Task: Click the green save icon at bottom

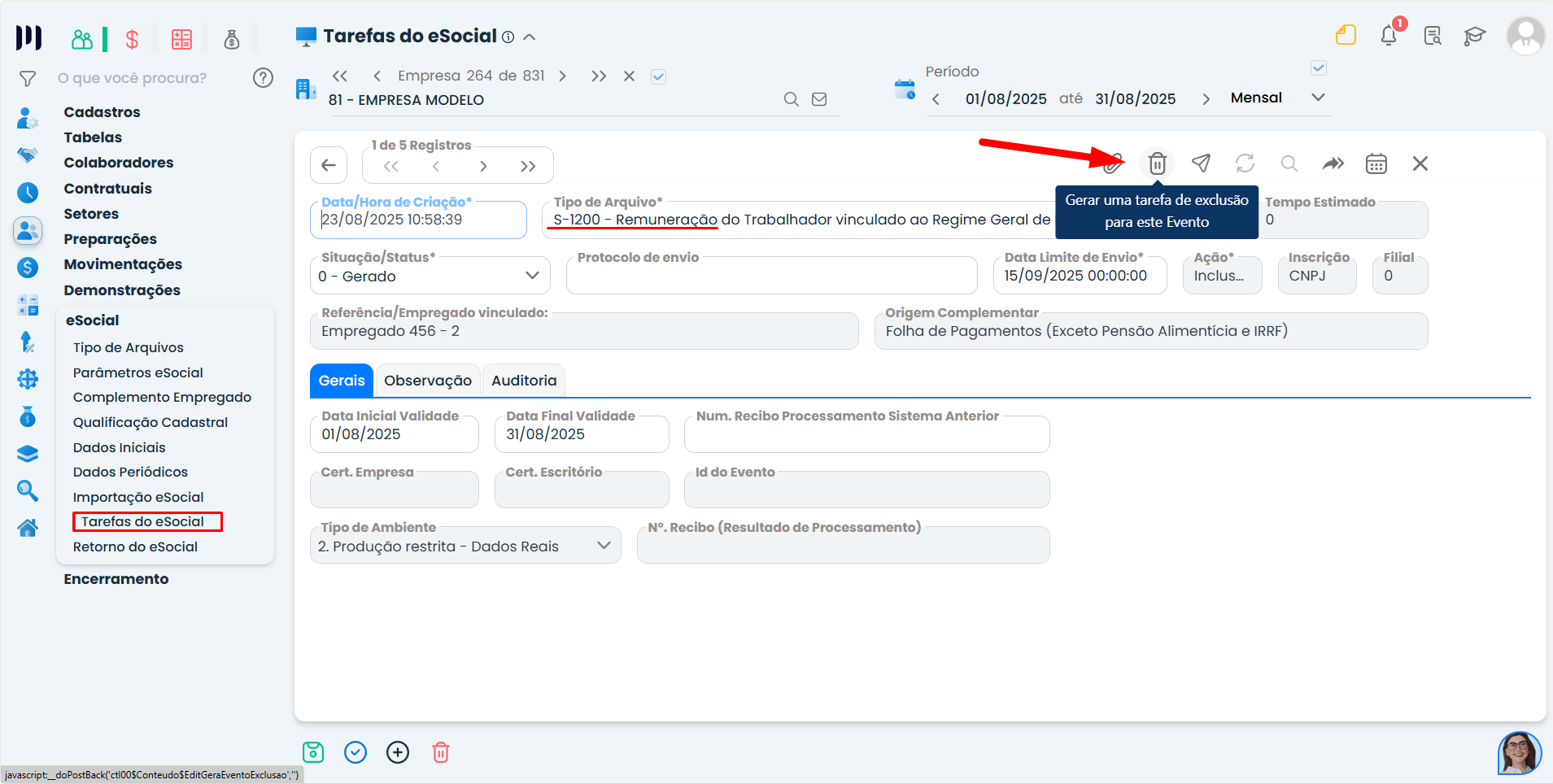Action: click(x=313, y=752)
